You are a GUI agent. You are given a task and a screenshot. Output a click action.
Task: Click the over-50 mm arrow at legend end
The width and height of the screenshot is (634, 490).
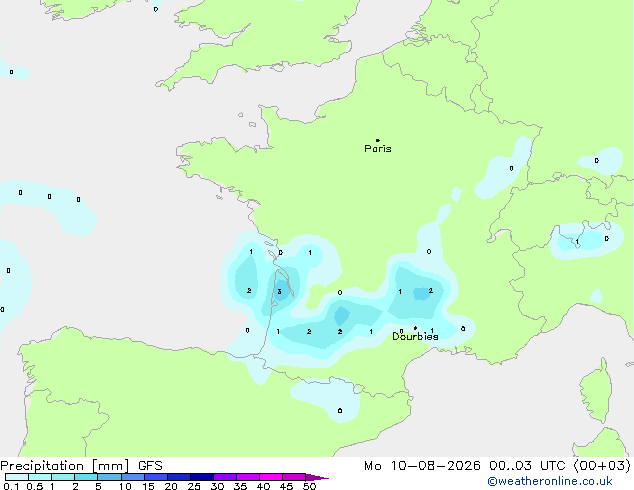tap(317, 477)
